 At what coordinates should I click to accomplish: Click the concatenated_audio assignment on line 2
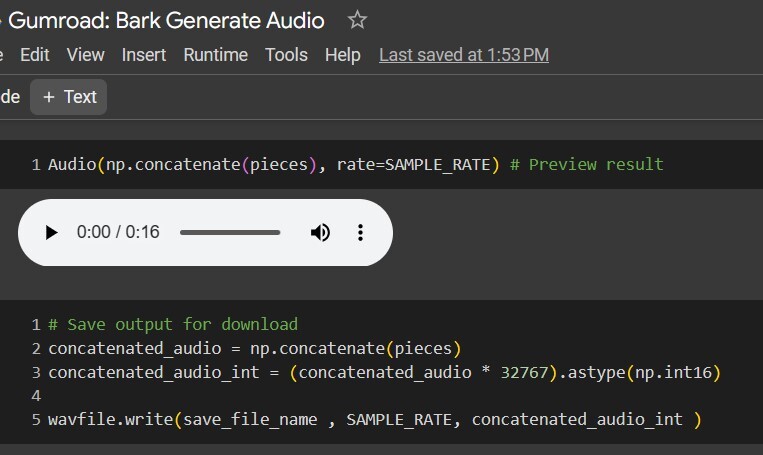pyautogui.click(x=255, y=348)
